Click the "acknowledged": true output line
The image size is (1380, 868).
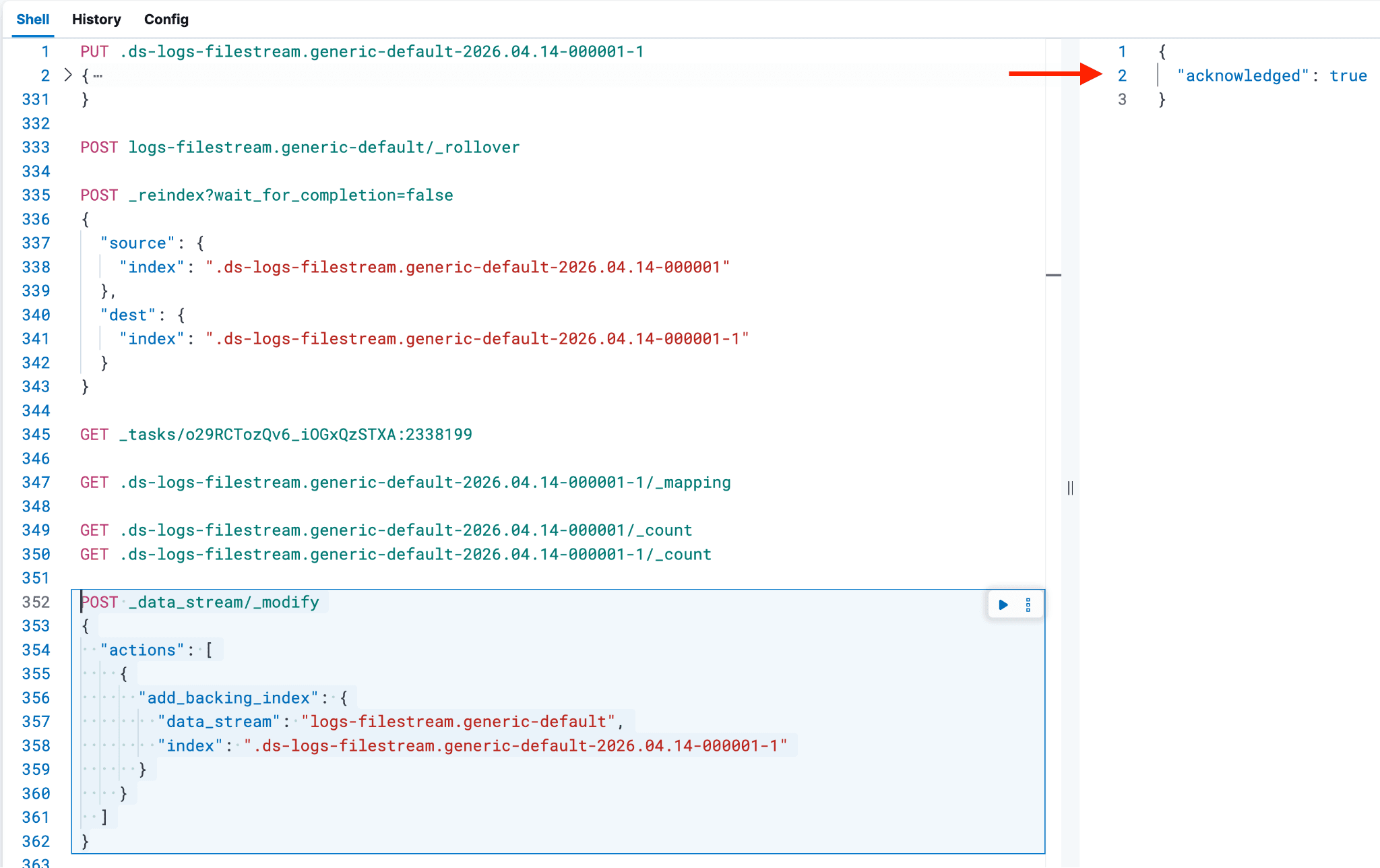[1271, 76]
